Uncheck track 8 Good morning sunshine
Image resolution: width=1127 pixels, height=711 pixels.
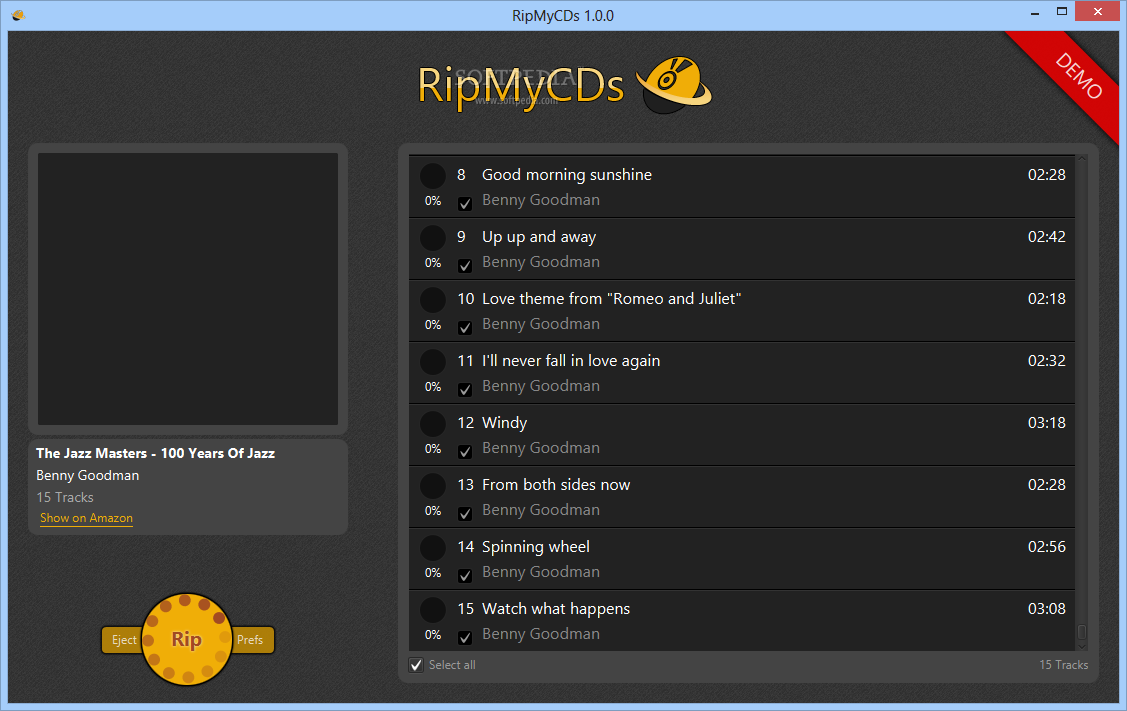(x=465, y=203)
